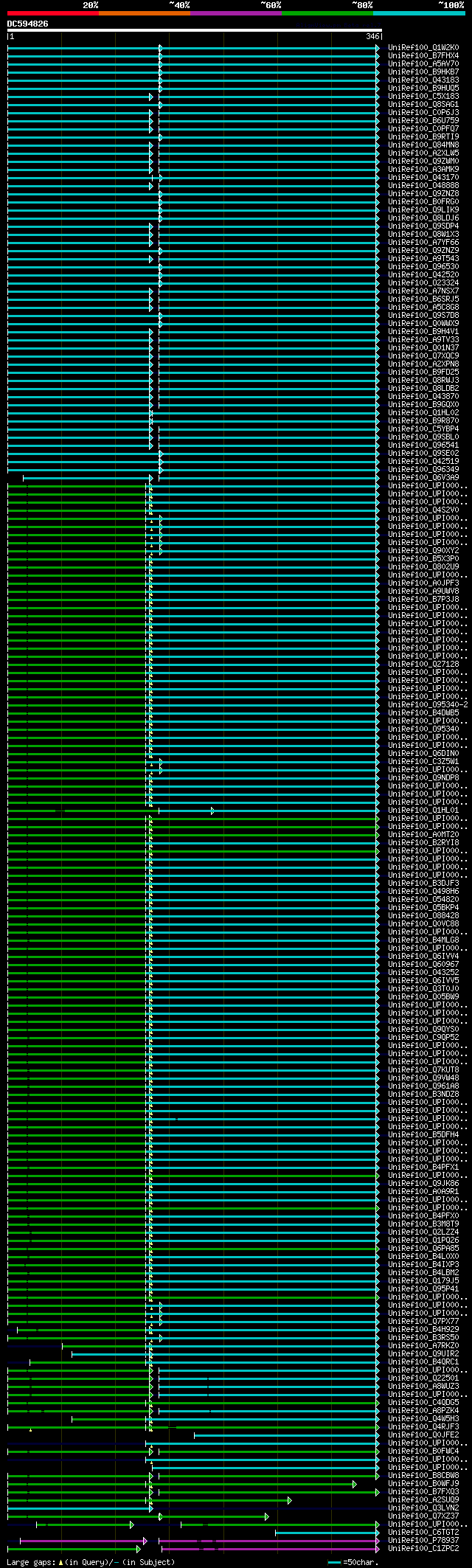Viewport: 472px width, 1568px height.
Task: Select hit label UniRef100_Q9NDP8
Action: coord(423,777)
